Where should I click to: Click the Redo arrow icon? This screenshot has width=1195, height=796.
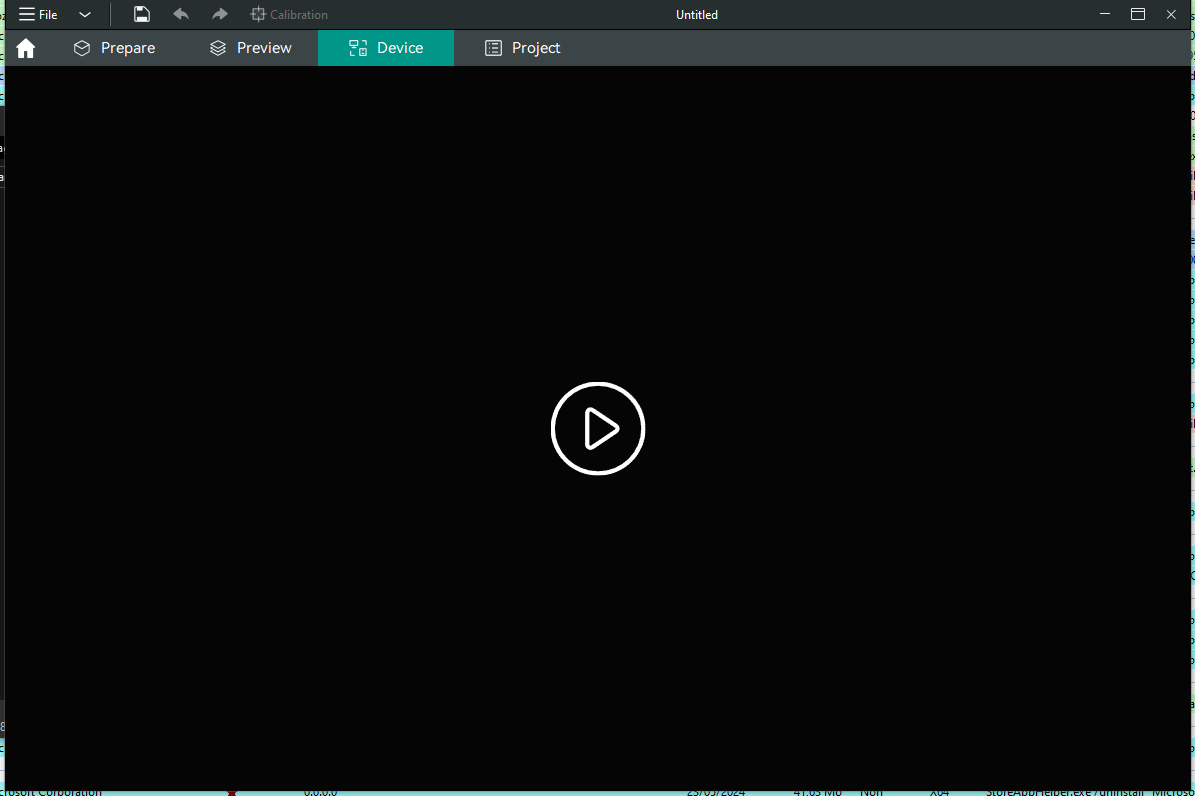tap(219, 14)
